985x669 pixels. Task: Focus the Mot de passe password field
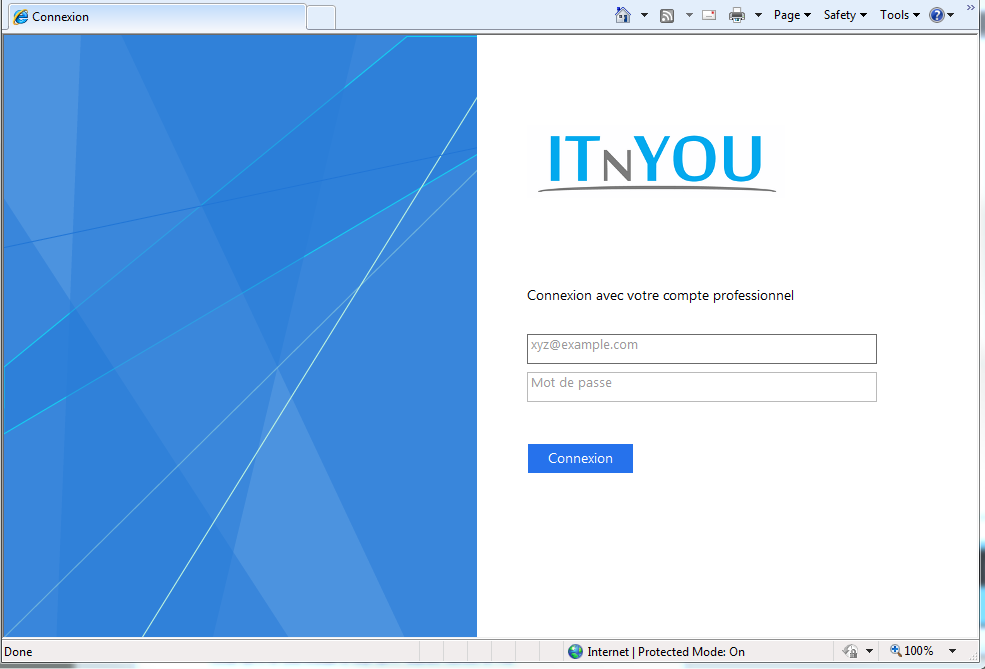point(702,387)
